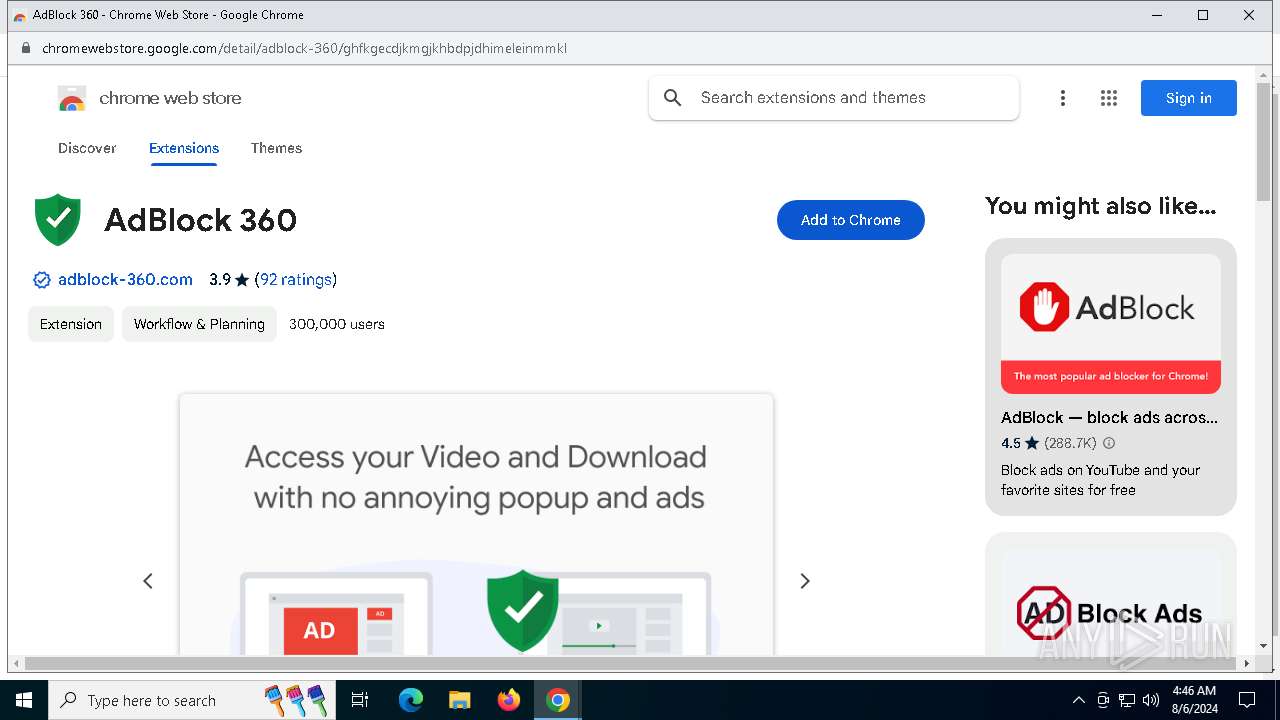Click the search magnifier icon
The image size is (1280, 720).
673,98
